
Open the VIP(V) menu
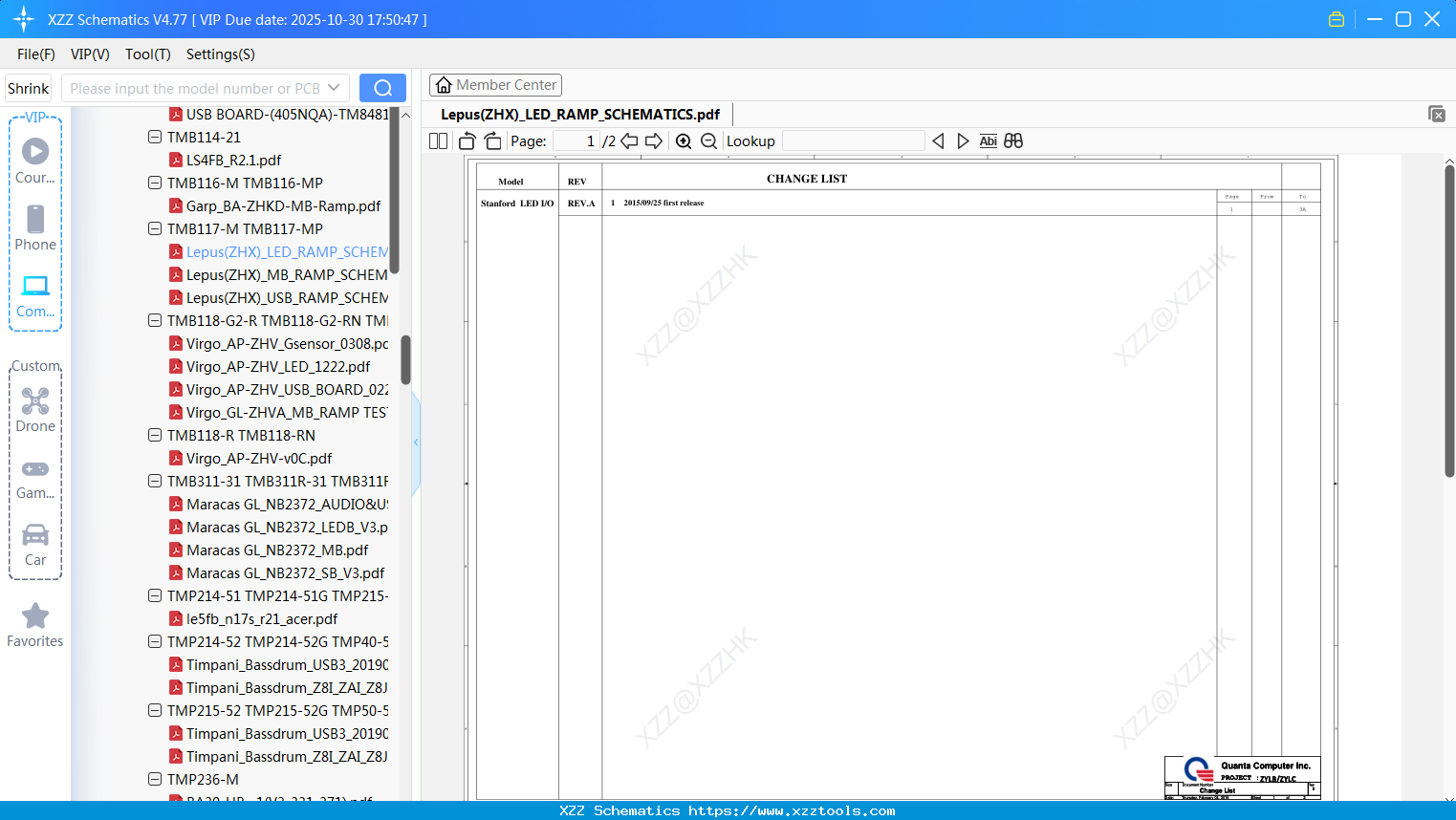pyautogui.click(x=90, y=54)
